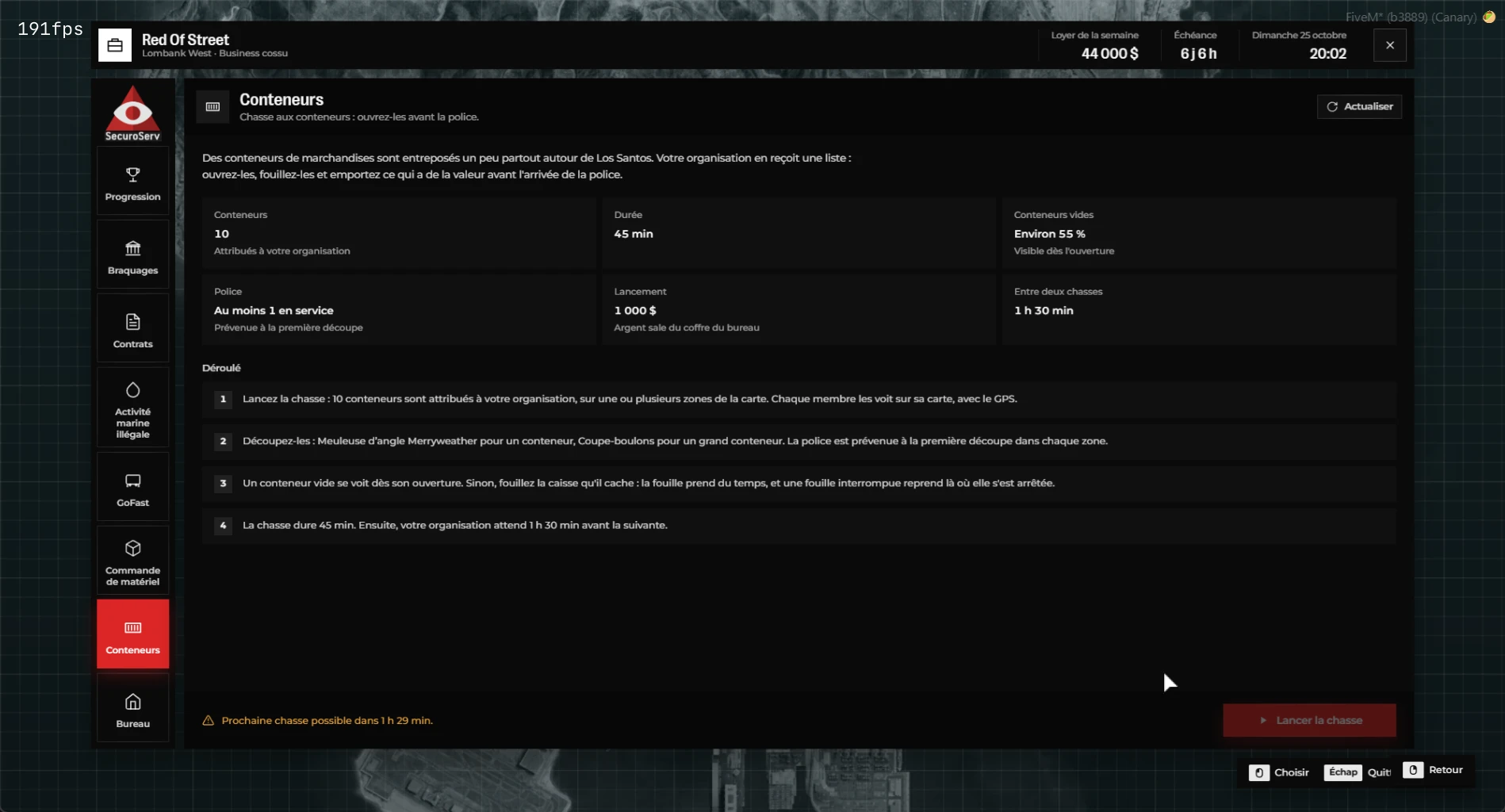Open the Progression trophy section
This screenshot has height=812, width=1505.
coord(132,182)
